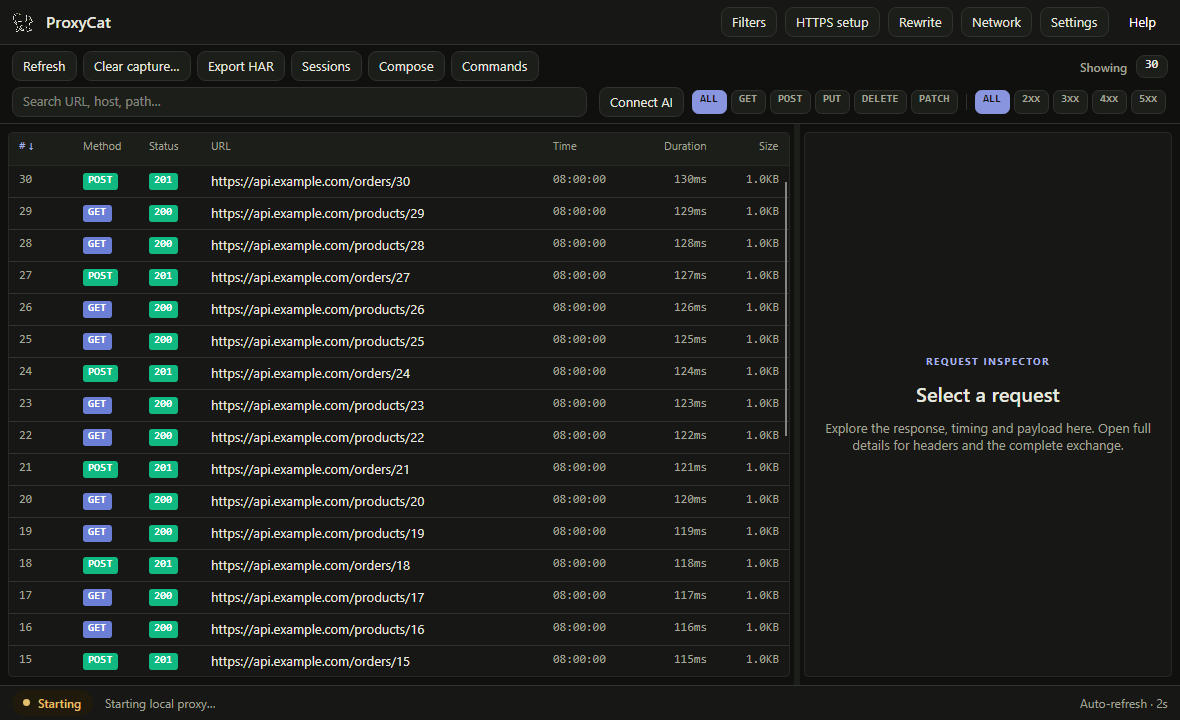
Task: Select request https://api.example.com/products/28
Action: click(x=398, y=245)
